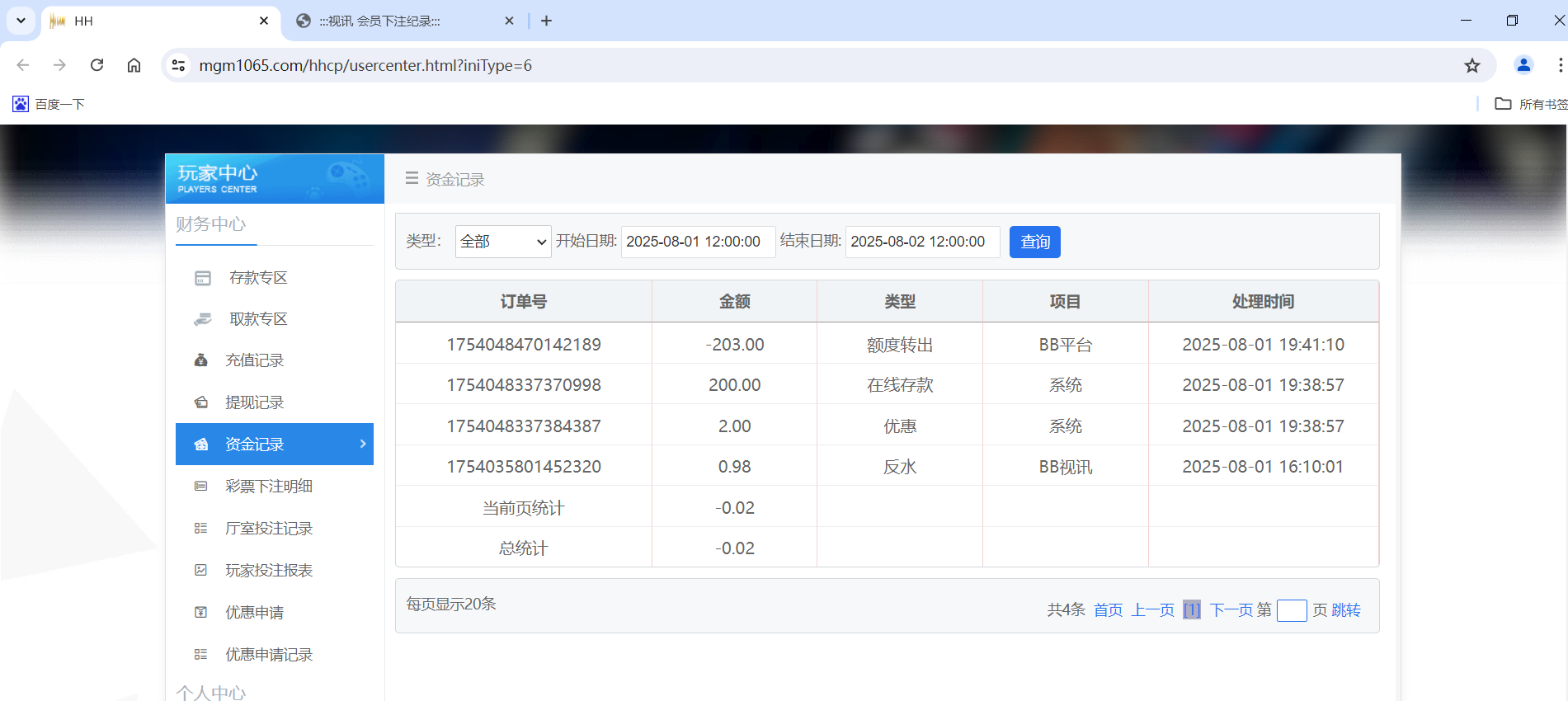
Task: Click the player betting report icon (玩家投注报表)
Action: 200,570
